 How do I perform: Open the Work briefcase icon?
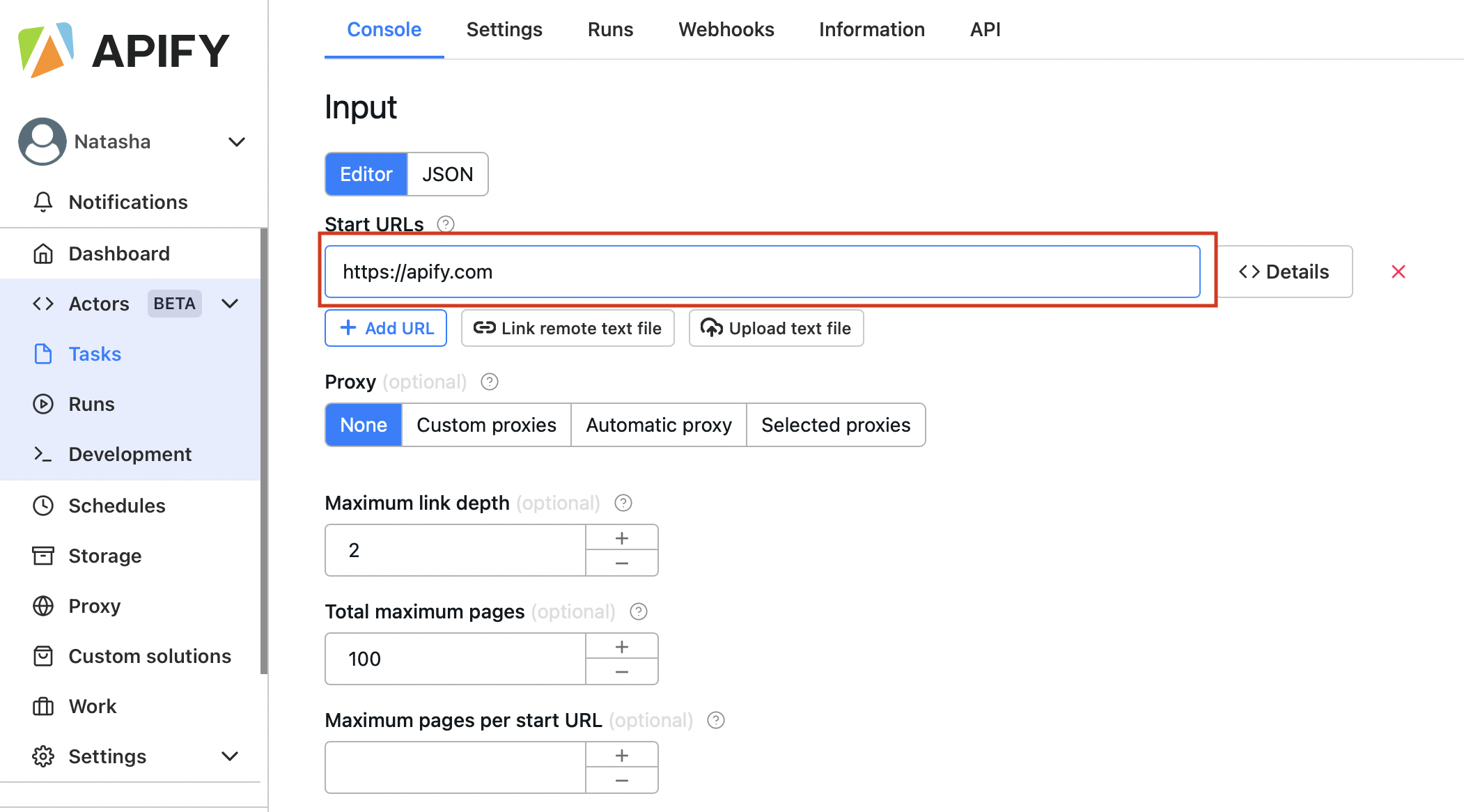[43, 706]
